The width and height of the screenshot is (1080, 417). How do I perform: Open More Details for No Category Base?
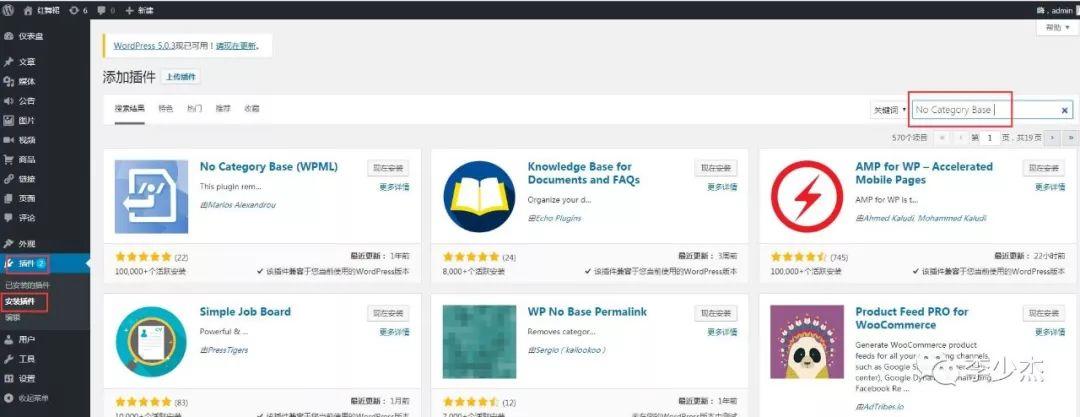coord(394,187)
